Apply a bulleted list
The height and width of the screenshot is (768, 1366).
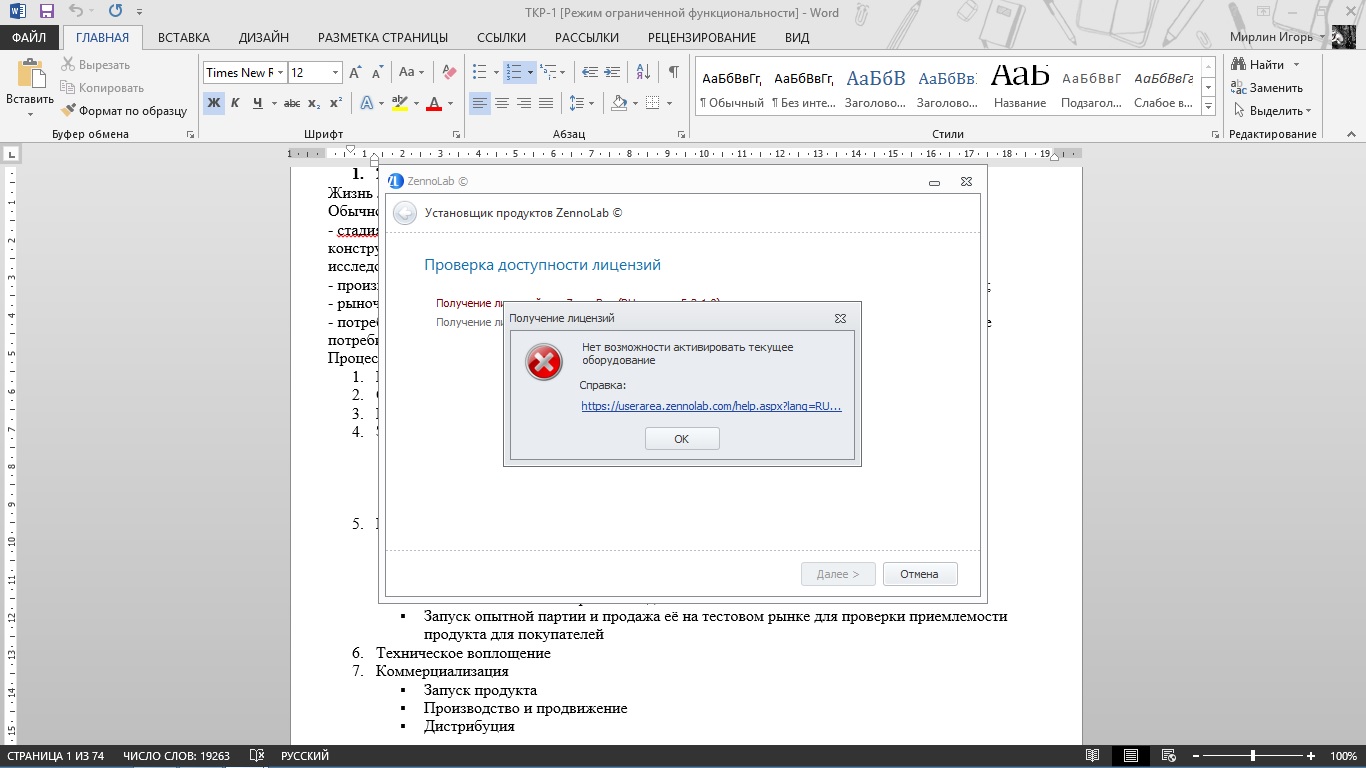coord(479,72)
